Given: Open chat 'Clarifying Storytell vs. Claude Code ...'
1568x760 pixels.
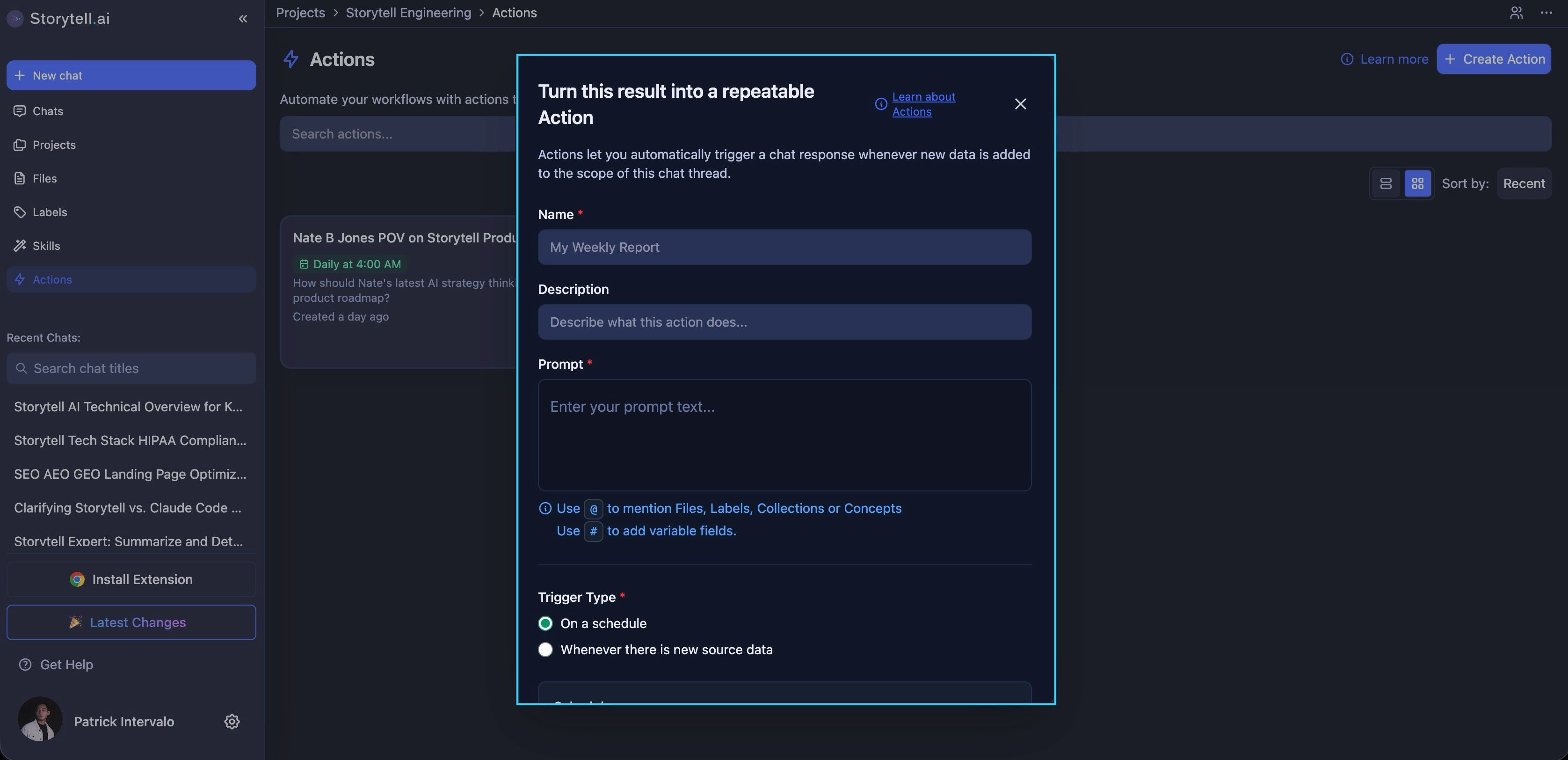Looking at the screenshot, I should tap(128, 508).
